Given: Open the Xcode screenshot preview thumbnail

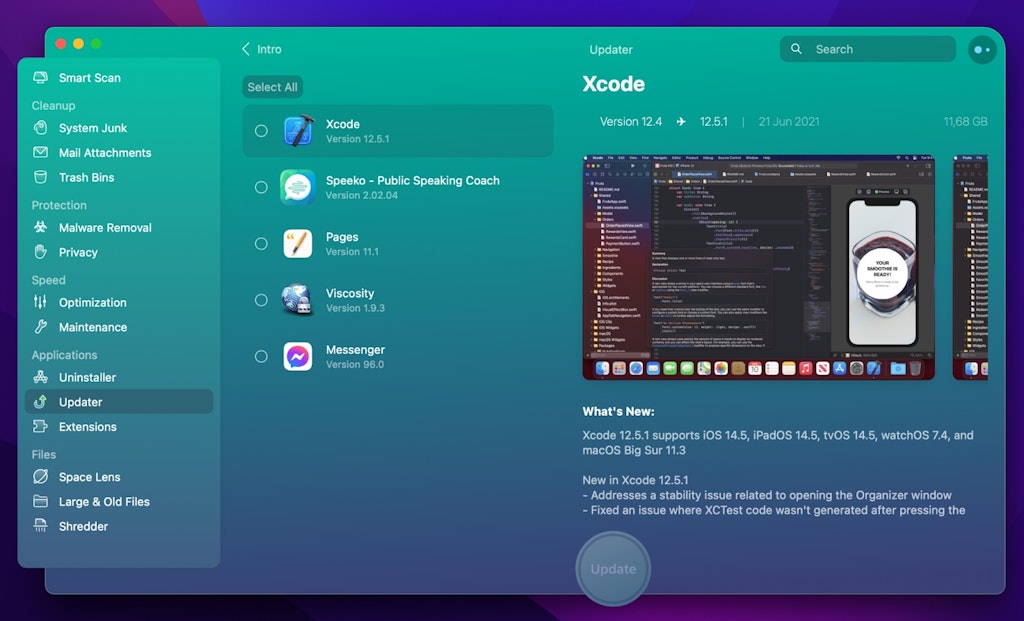Looking at the screenshot, I should tap(758, 267).
